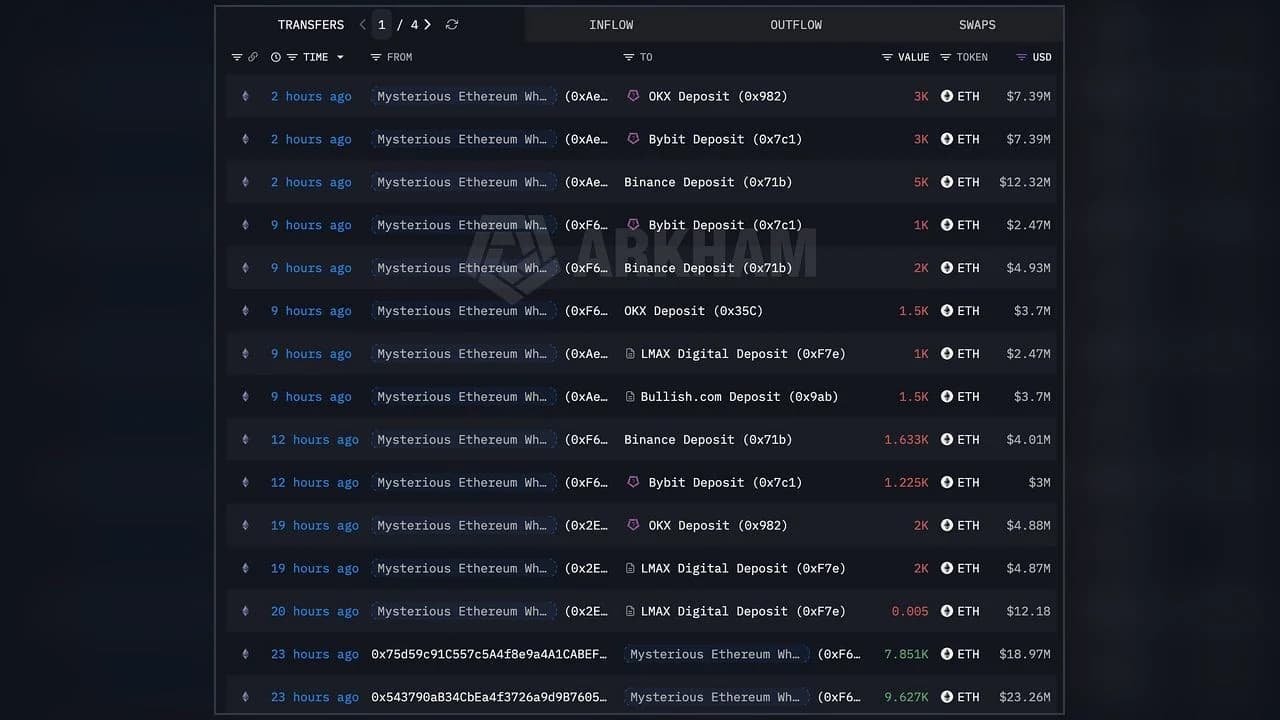The width and height of the screenshot is (1280, 720).
Task: Click the page number field showing 1
Action: click(381, 25)
